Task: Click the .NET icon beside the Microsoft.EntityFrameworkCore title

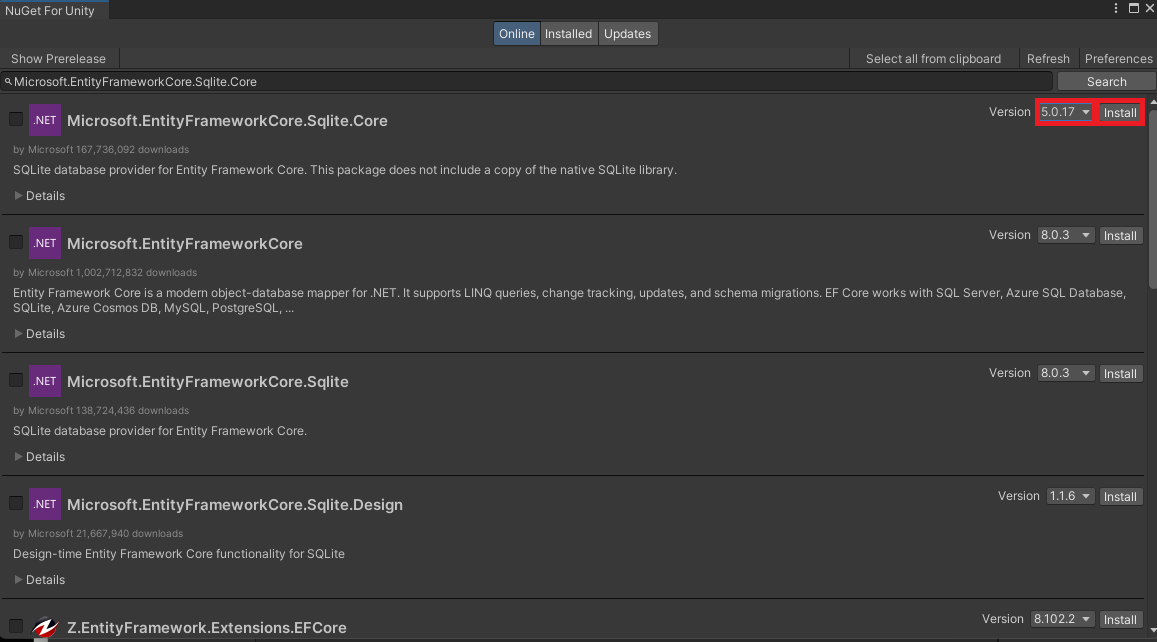Action: coord(45,244)
